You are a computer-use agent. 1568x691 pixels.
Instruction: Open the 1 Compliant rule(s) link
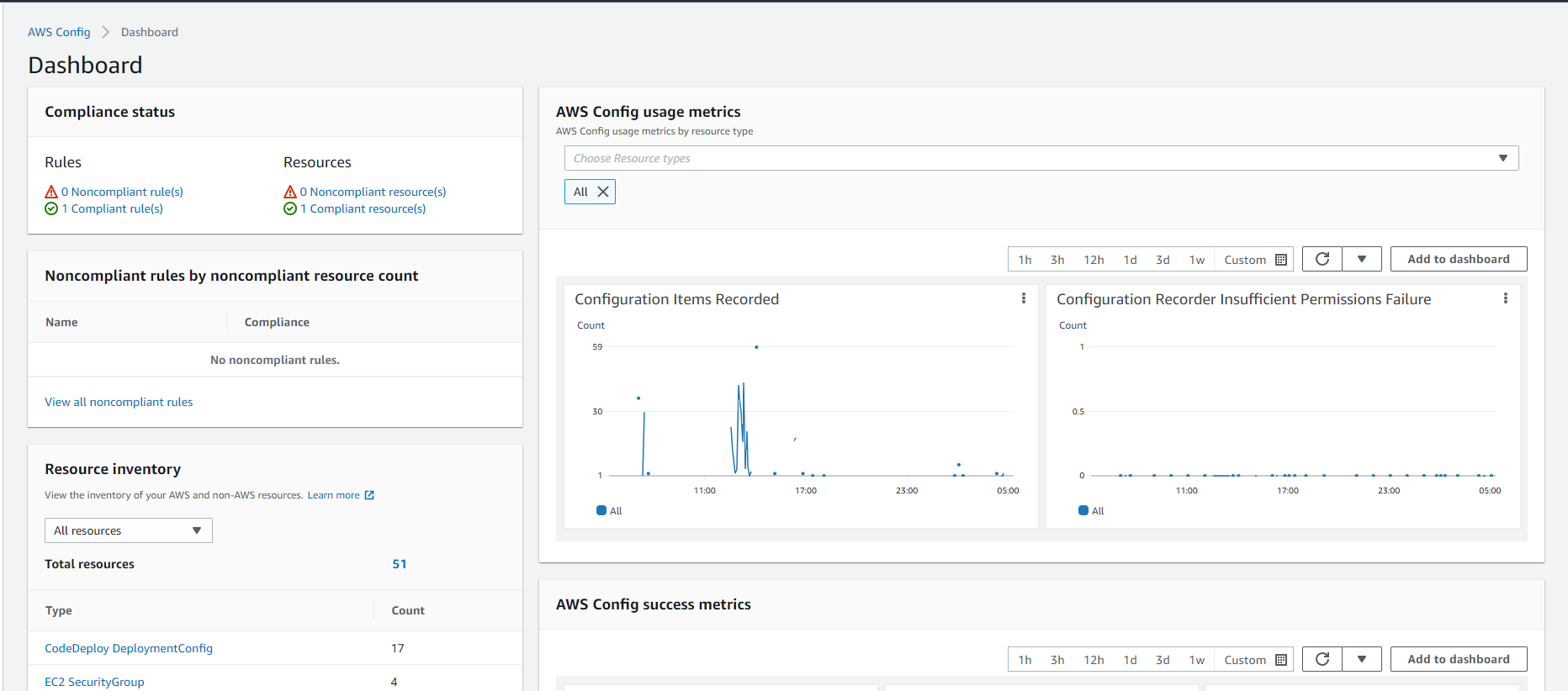[x=112, y=208]
